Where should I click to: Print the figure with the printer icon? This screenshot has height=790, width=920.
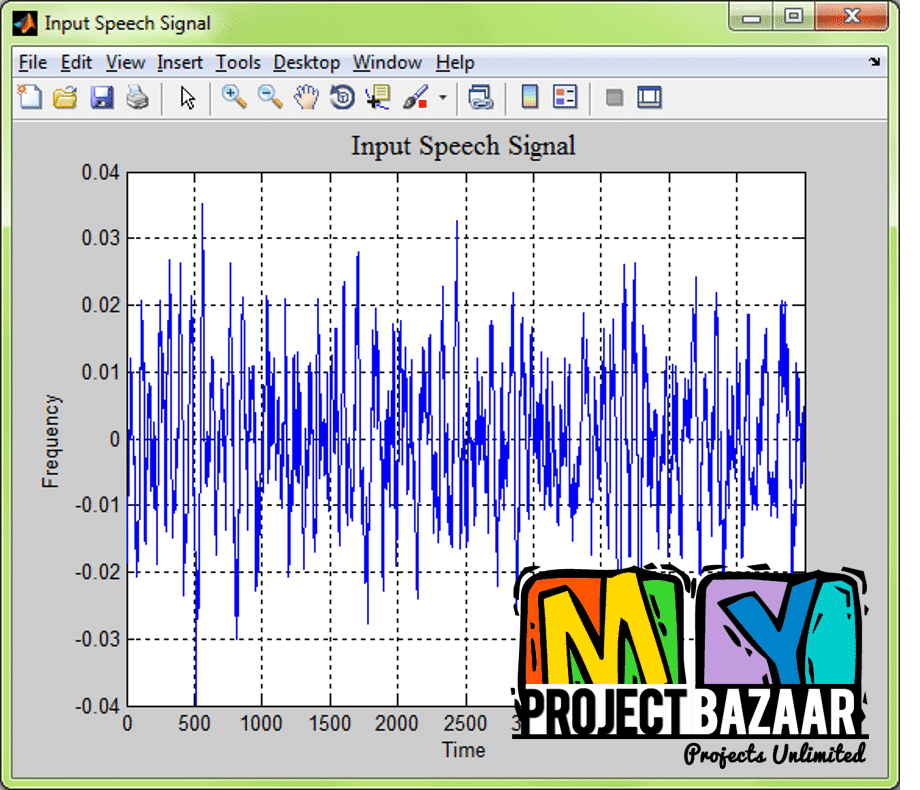coord(137,97)
